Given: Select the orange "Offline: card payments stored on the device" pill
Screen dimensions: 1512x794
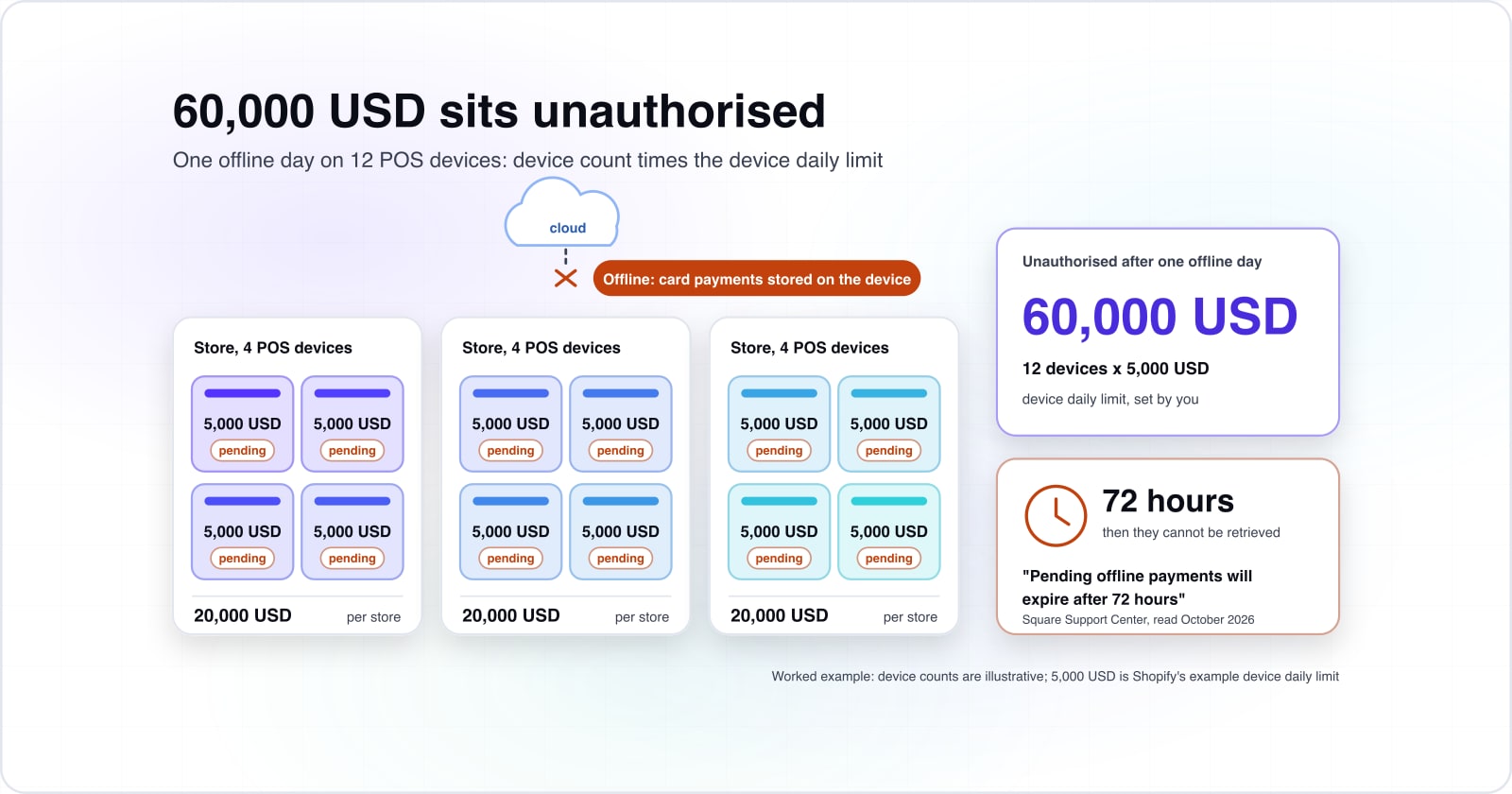Looking at the screenshot, I should (x=757, y=279).
